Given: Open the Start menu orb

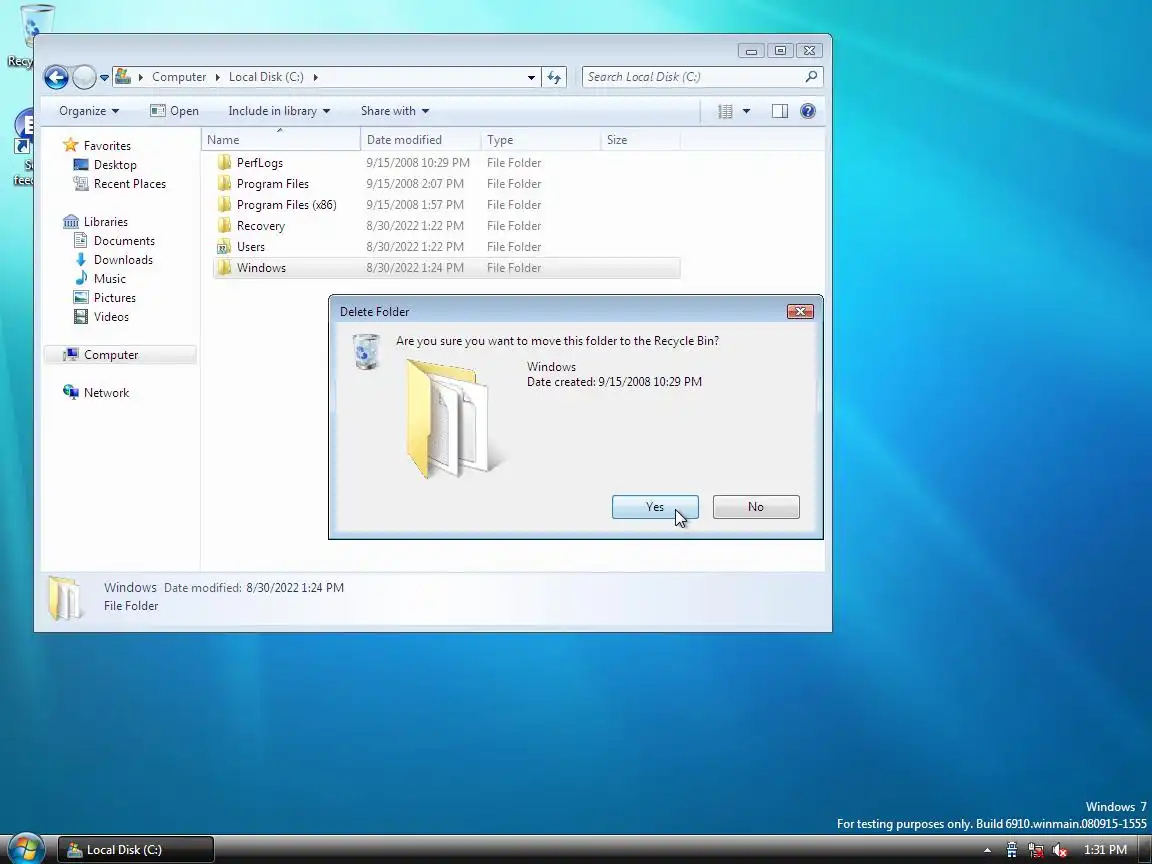Looking at the screenshot, I should click(x=26, y=849).
